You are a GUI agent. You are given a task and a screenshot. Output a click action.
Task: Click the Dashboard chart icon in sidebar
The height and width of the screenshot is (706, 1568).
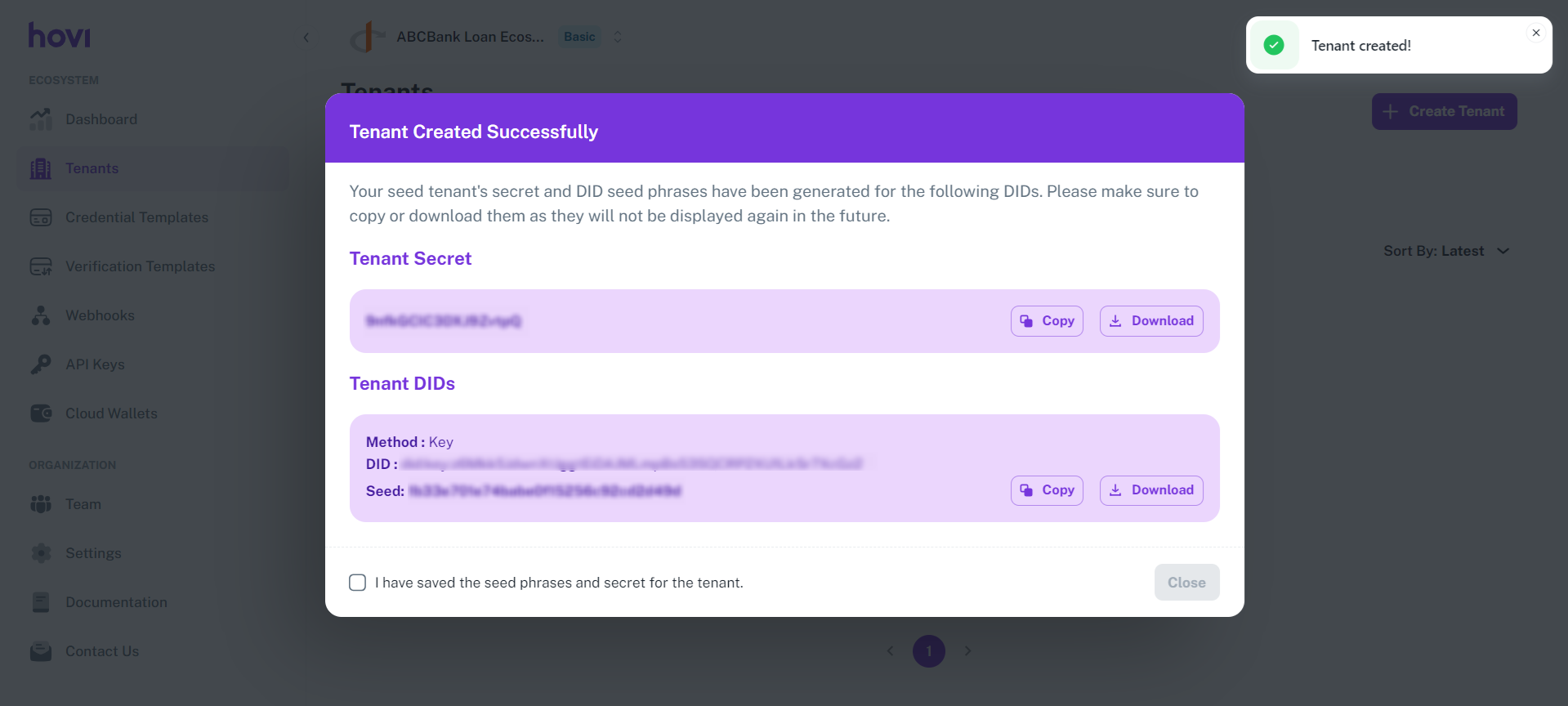pos(41,119)
